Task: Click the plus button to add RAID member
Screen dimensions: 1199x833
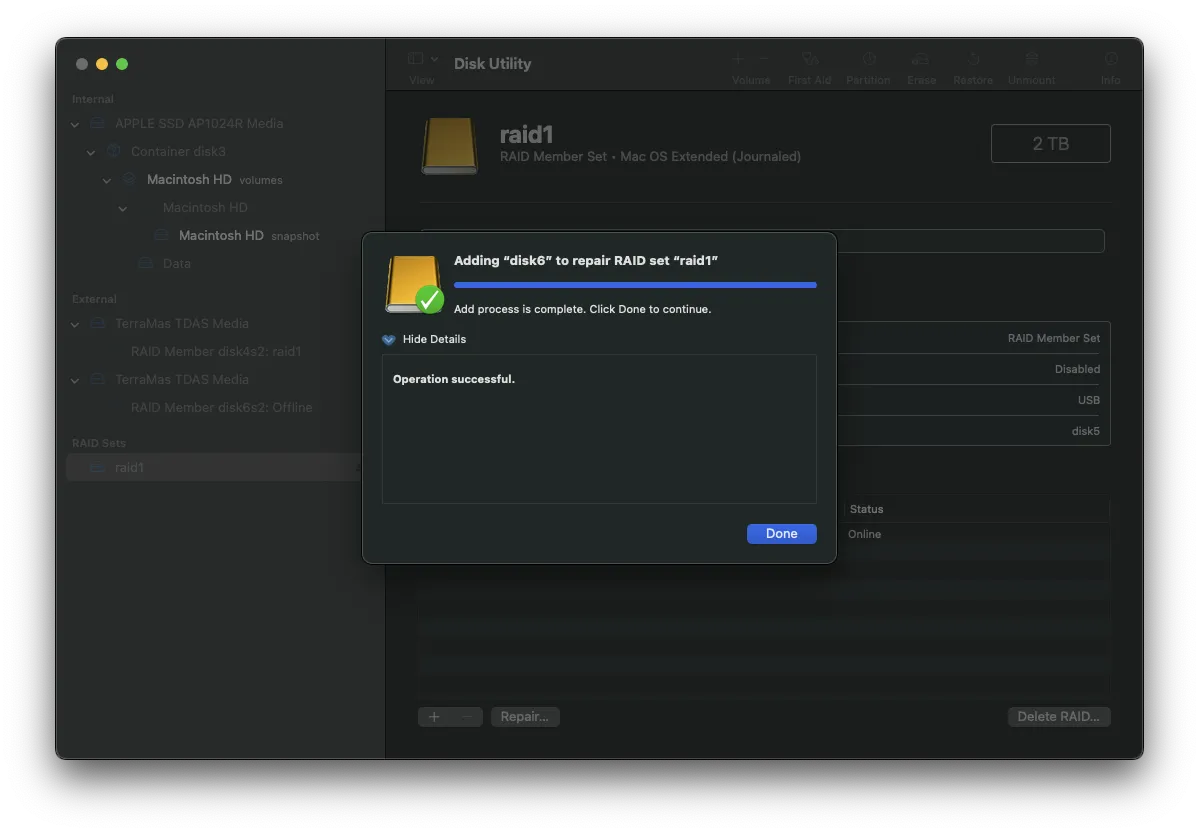Action: click(434, 717)
